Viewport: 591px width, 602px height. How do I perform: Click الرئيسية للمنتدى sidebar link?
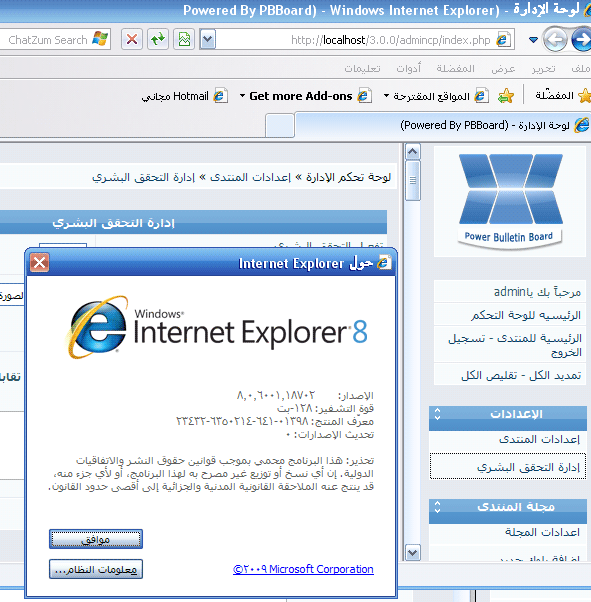point(540,338)
